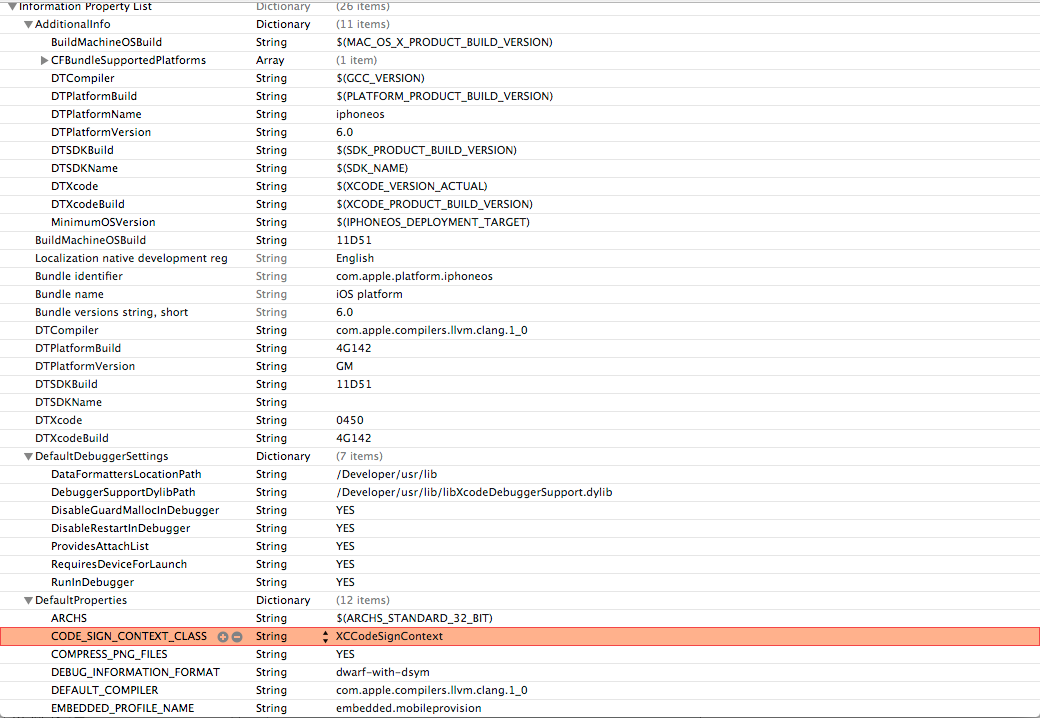Select the DTPlatformName key under AdditionalInfo
This screenshot has height=718, width=1040.
pyautogui.click(x=96, y=114)
